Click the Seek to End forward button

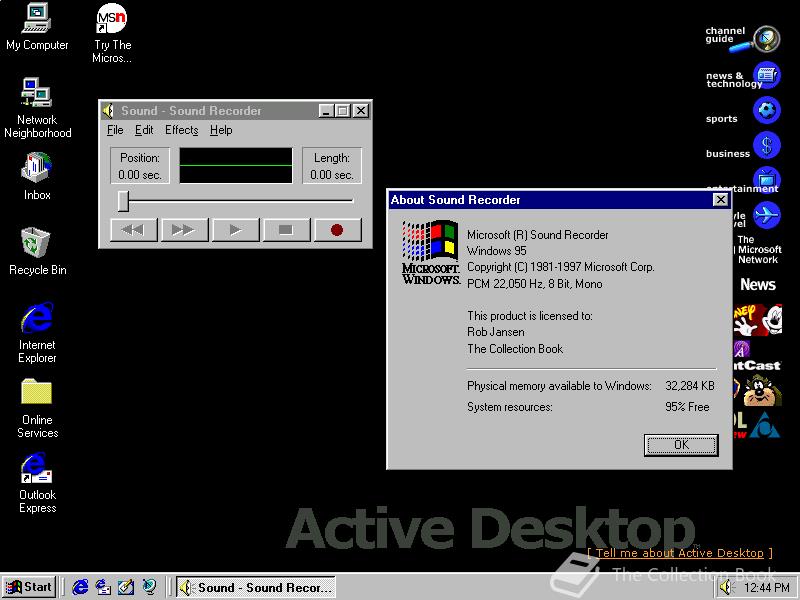pyautogui.click(x=185, y=230)
